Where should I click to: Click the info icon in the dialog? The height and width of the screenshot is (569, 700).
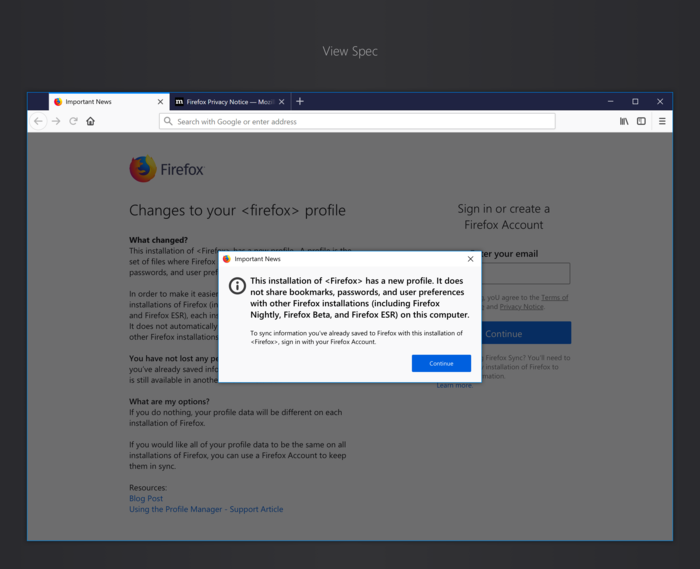237,286
